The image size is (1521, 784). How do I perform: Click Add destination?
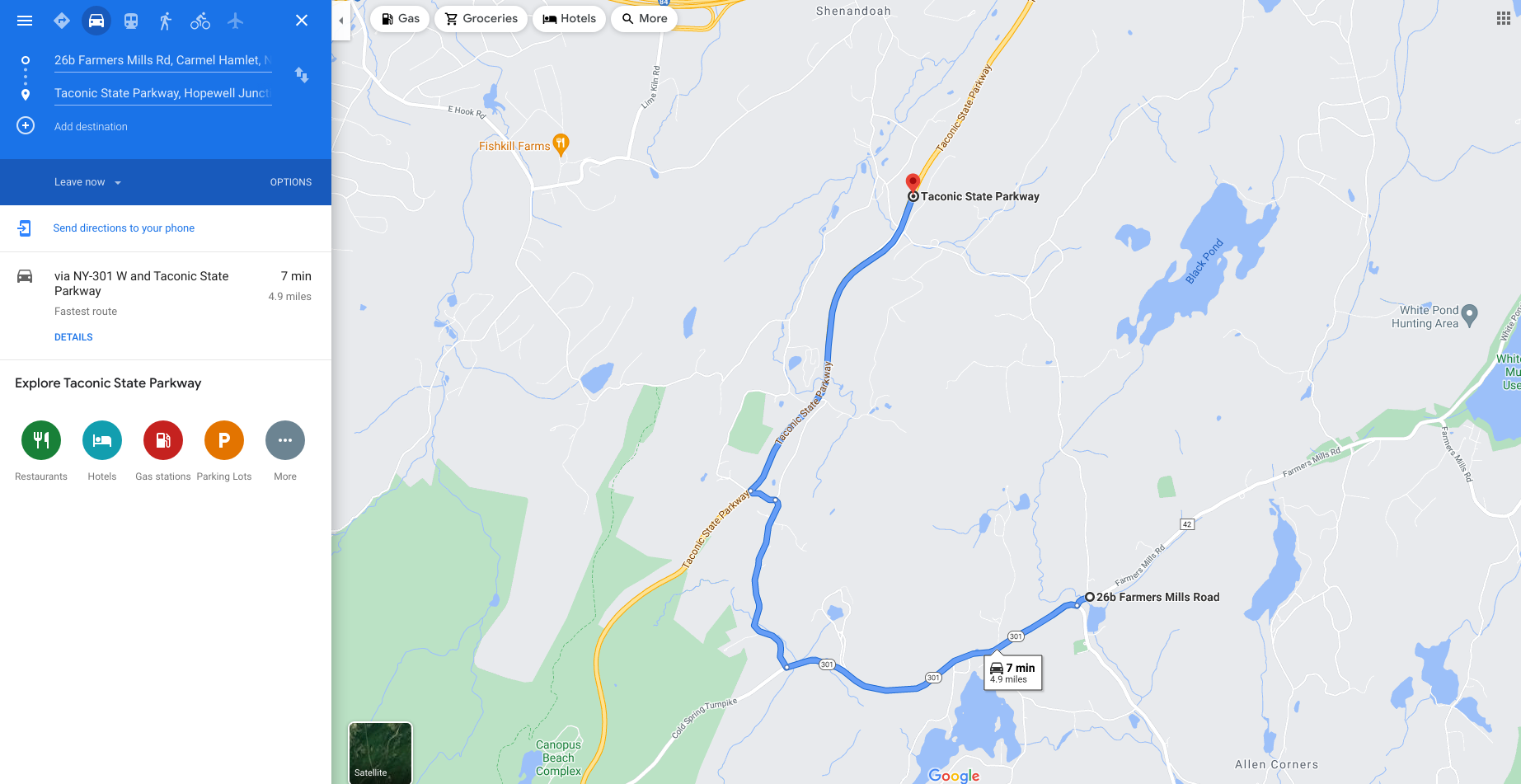[91, 126]
